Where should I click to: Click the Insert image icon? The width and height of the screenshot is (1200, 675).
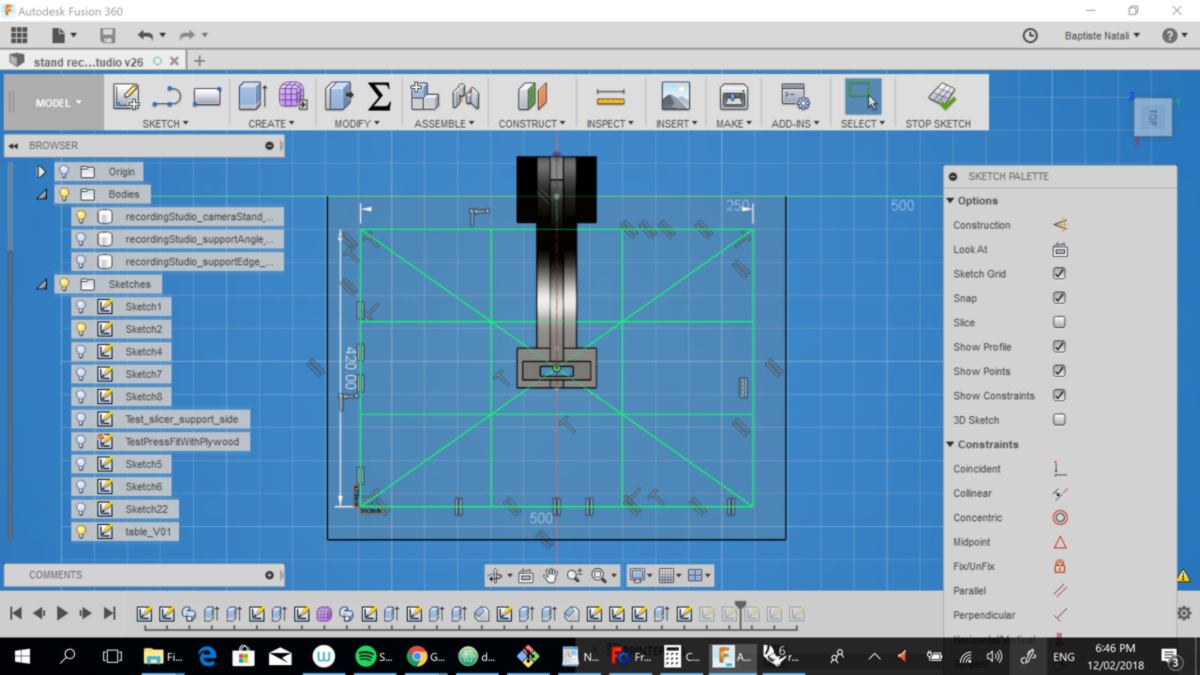676,96
